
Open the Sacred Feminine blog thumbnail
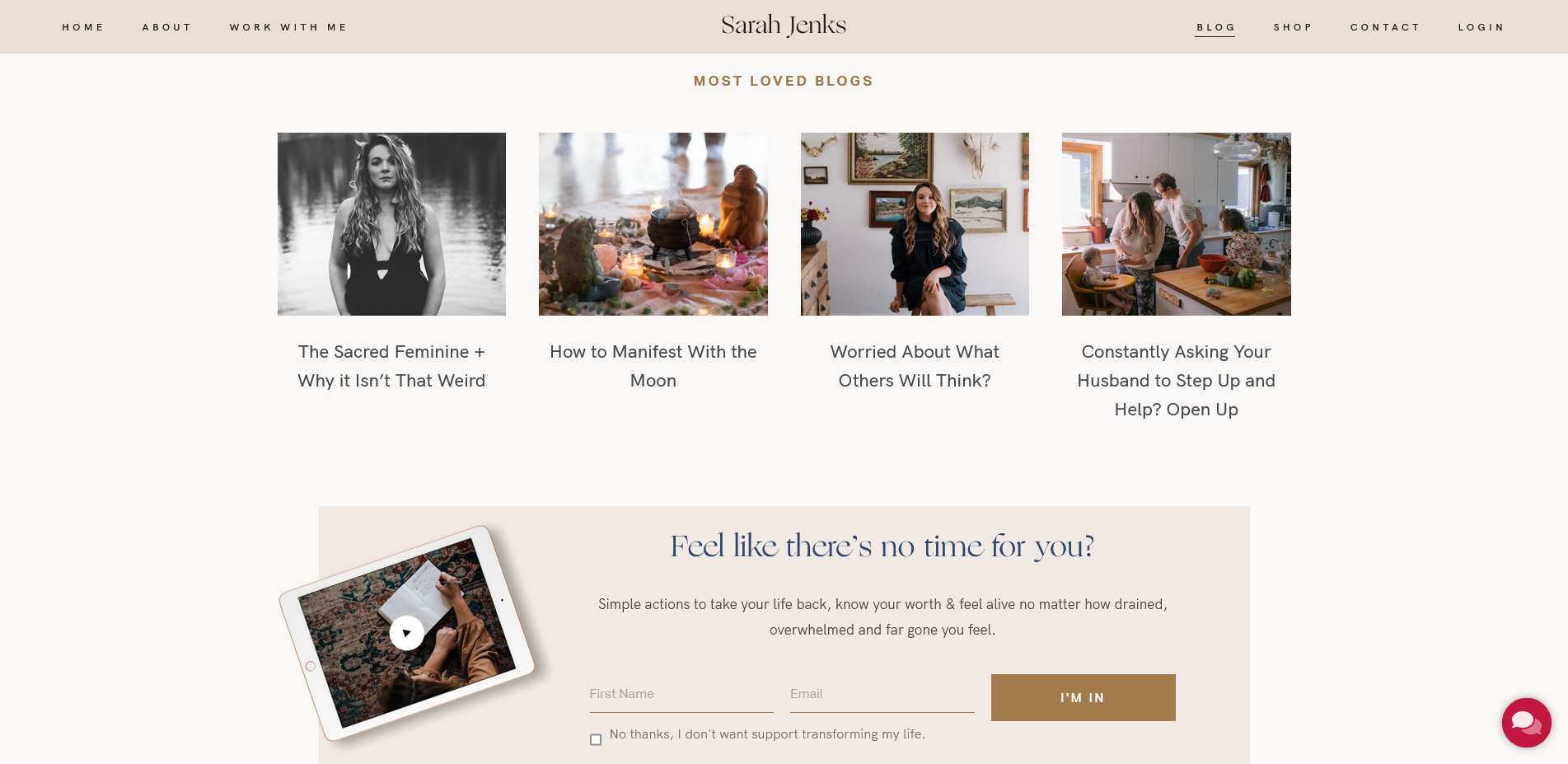point(391,224)
